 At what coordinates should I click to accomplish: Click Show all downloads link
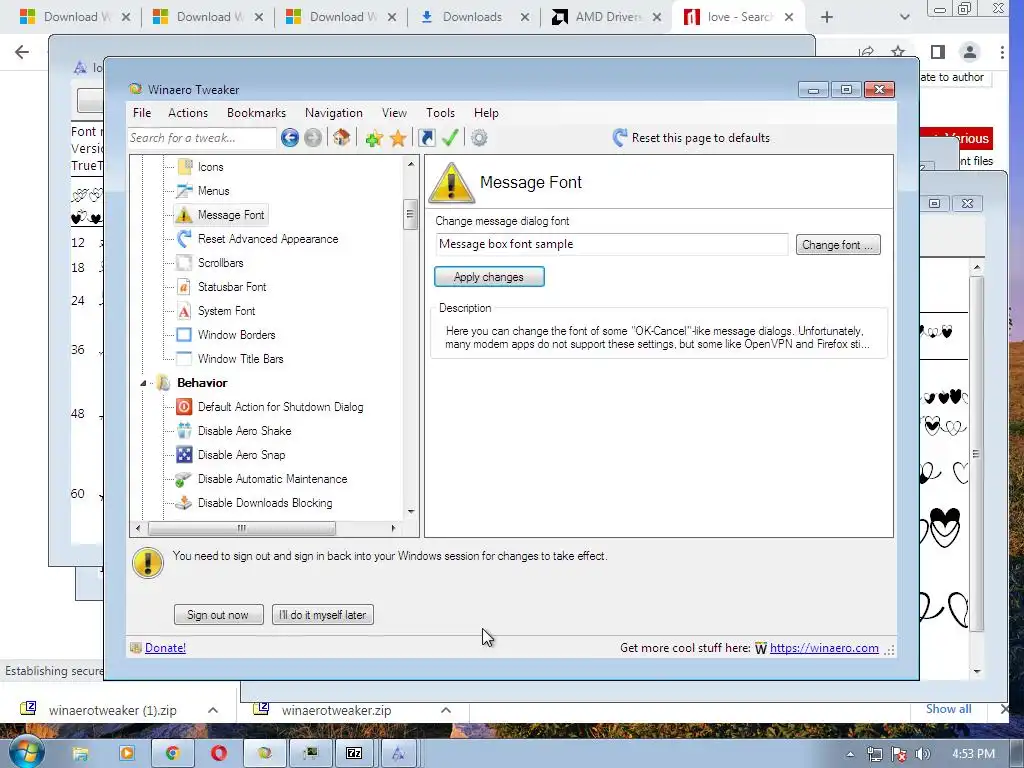click(948, 709)
